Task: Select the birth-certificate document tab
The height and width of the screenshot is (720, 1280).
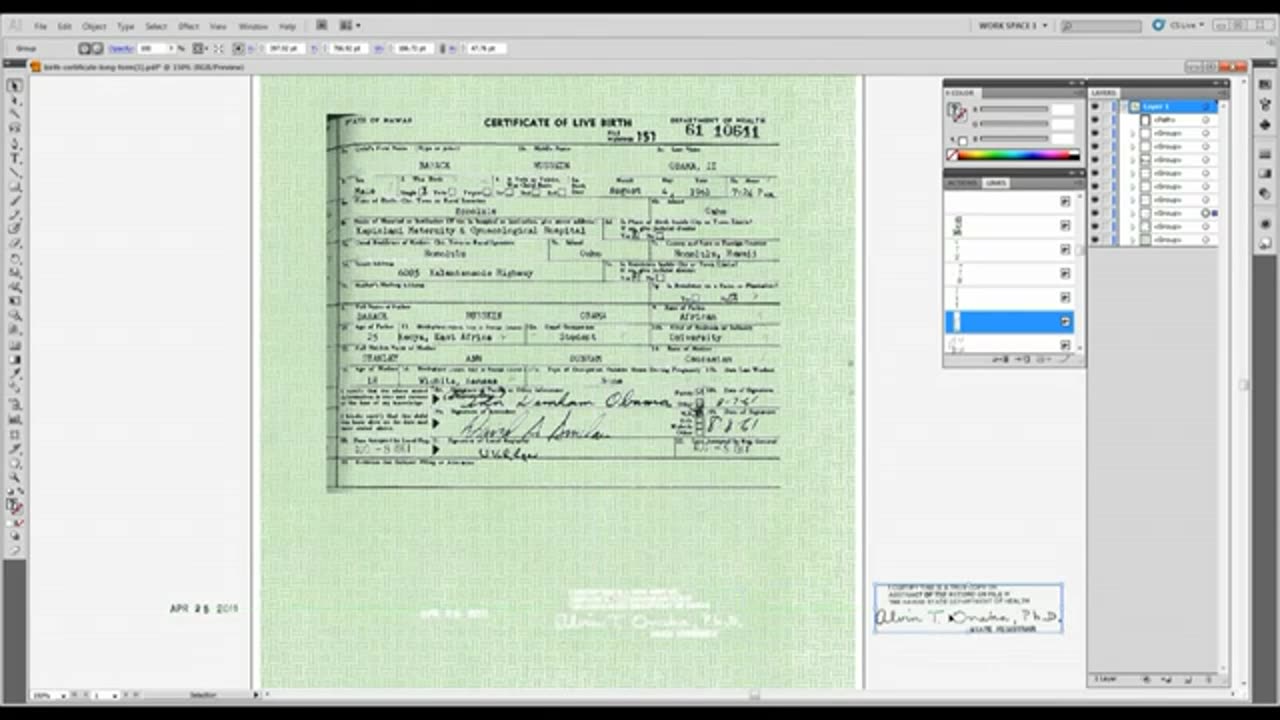Action: [137, 67]
